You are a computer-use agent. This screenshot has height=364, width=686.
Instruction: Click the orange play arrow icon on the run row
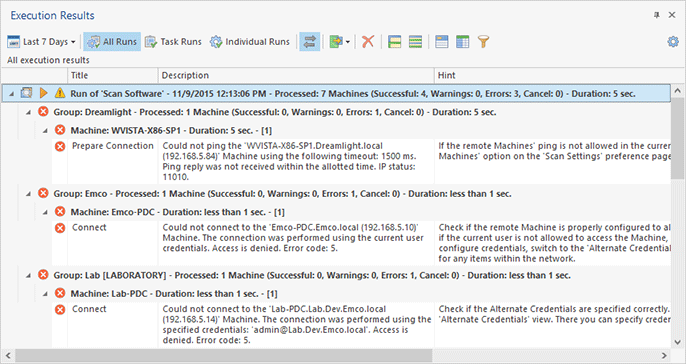(43, 93)
